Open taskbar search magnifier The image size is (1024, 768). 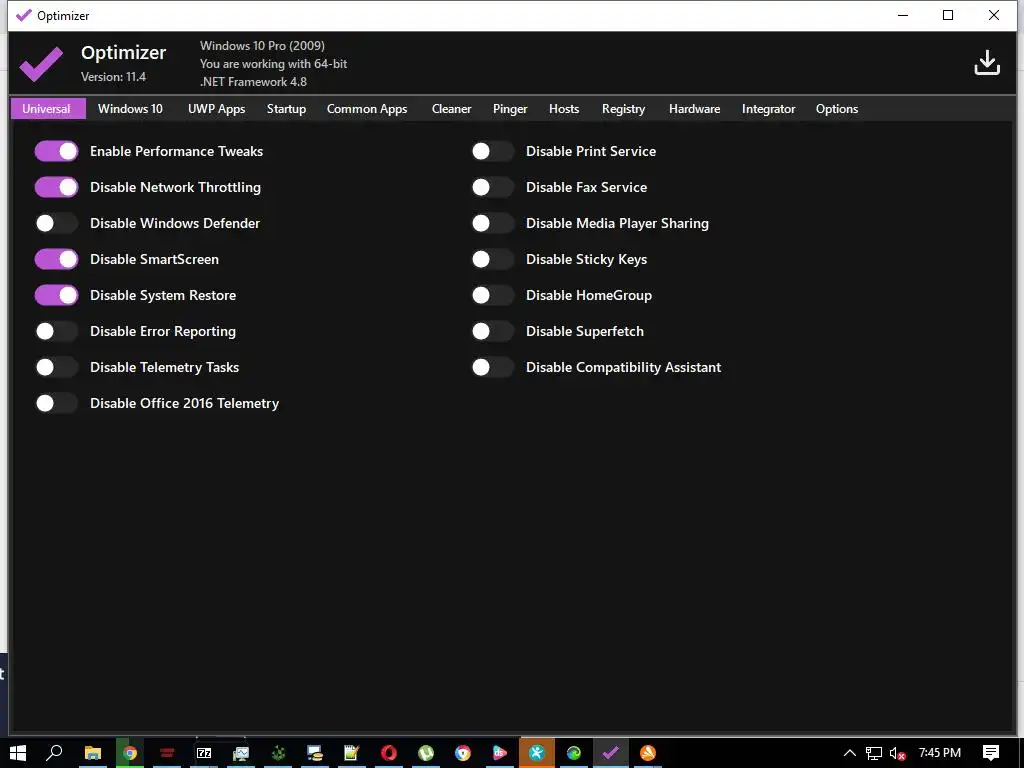pyautogui.click(x=54, y=753)
